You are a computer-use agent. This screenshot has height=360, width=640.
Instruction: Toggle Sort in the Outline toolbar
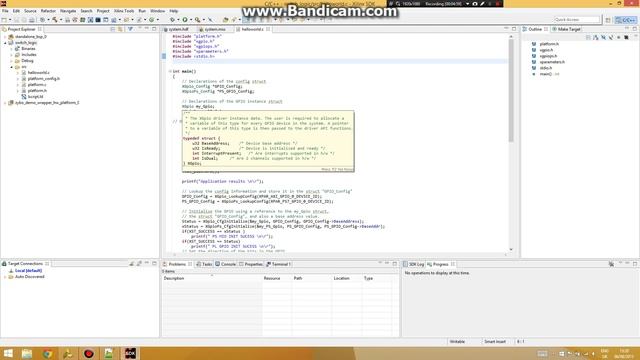(596, 37)
